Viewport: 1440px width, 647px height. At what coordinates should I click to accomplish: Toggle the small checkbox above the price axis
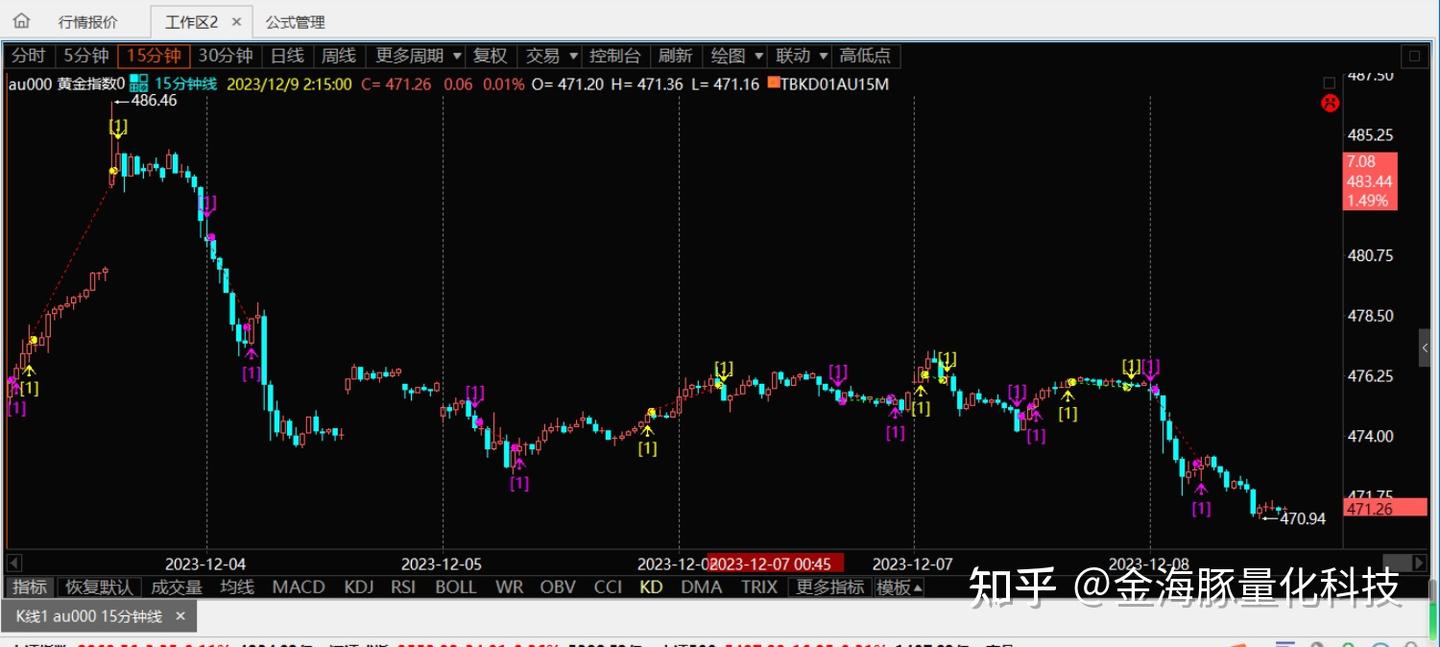click(x=1328, y=82)
